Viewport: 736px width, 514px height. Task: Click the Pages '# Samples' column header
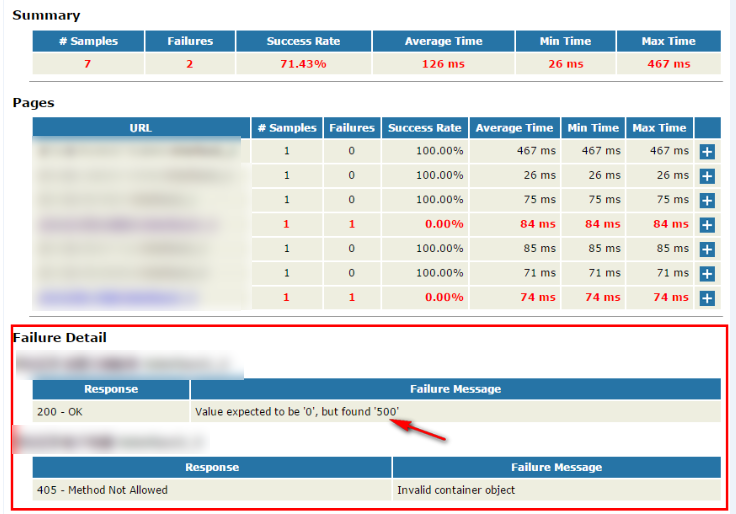pos(287,128)
